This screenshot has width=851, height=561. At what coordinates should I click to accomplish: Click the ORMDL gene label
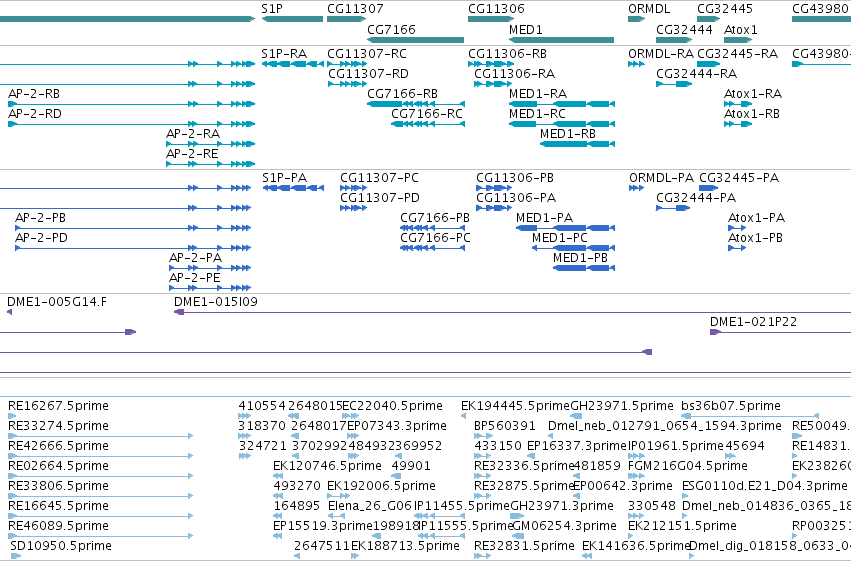(x=649, y=9)
